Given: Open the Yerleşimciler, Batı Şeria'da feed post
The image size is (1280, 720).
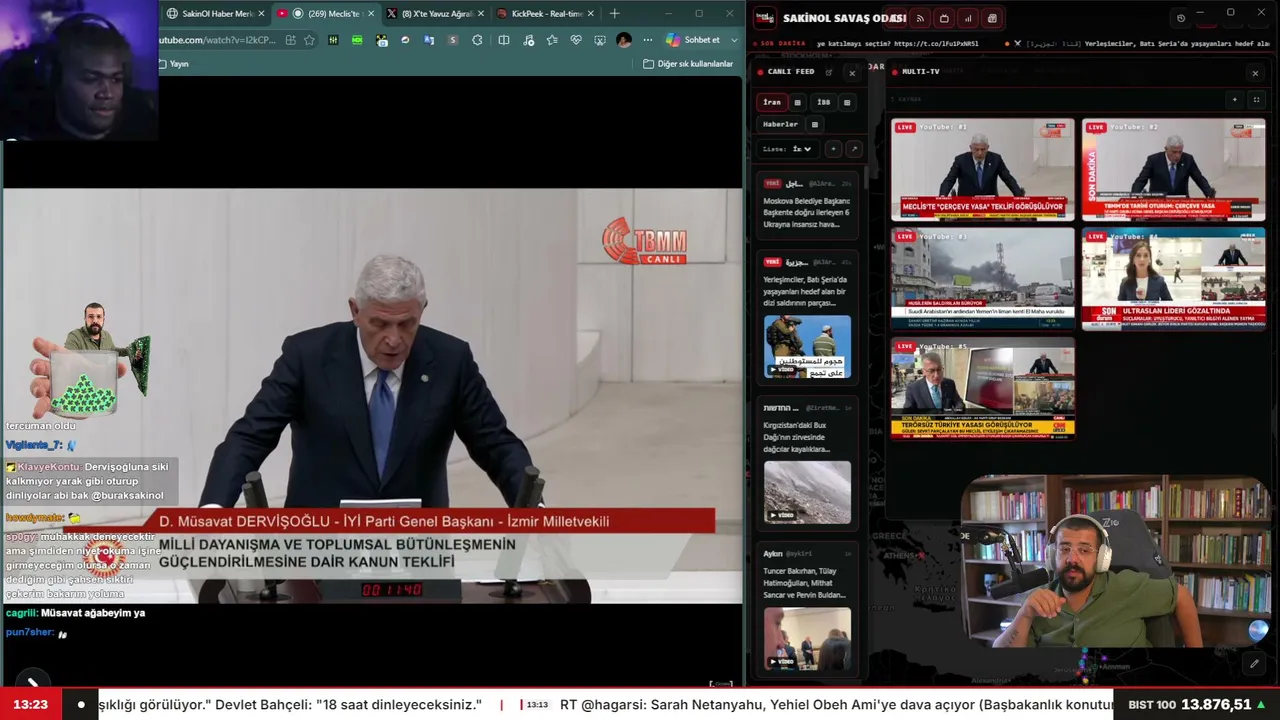Looking at the screenshot, I should 807,318.
